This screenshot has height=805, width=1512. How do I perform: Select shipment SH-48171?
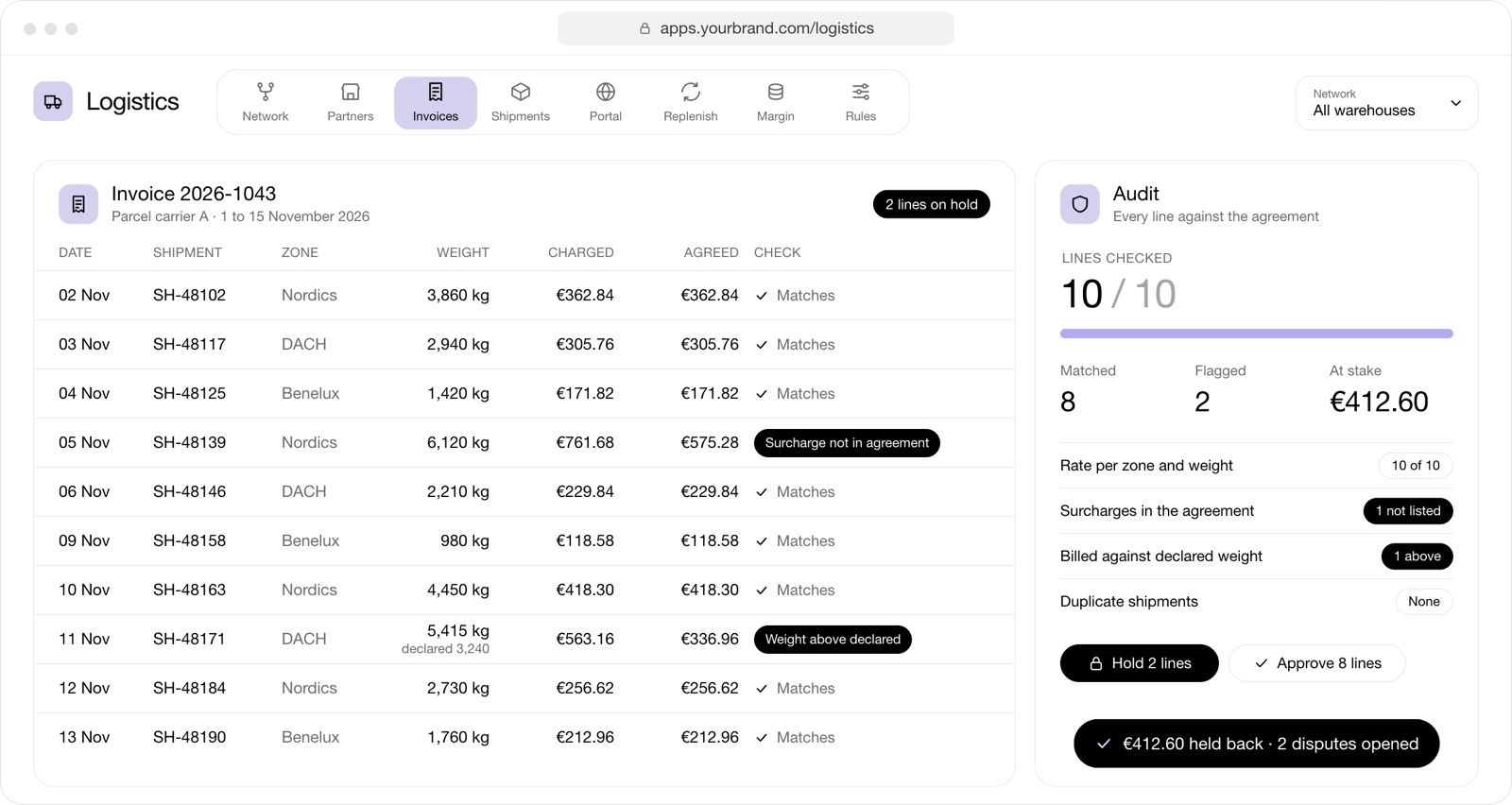[x=190, y=640]
